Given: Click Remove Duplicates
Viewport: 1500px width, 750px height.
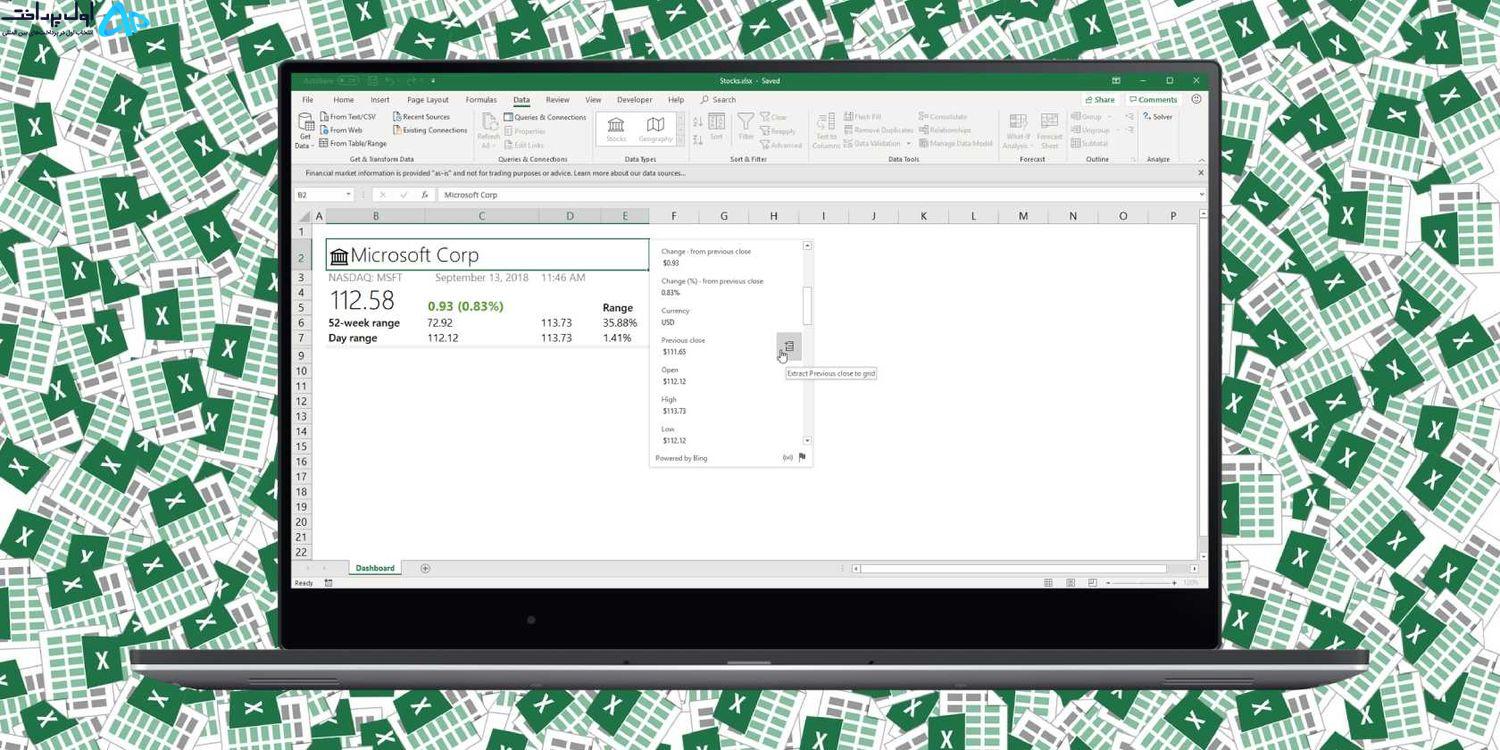Looking at the screenshot, I should click(x=879, y=130).
